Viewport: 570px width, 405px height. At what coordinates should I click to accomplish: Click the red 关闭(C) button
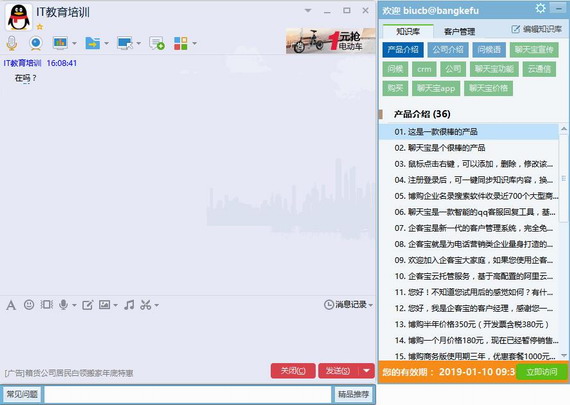293,370
